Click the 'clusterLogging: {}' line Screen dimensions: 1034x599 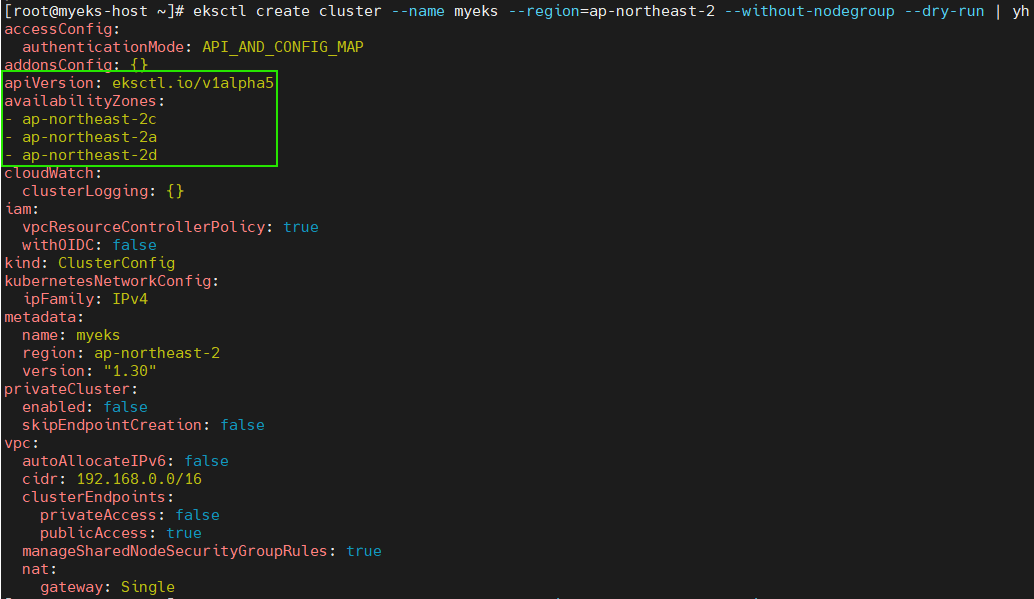tap(103, 191)
